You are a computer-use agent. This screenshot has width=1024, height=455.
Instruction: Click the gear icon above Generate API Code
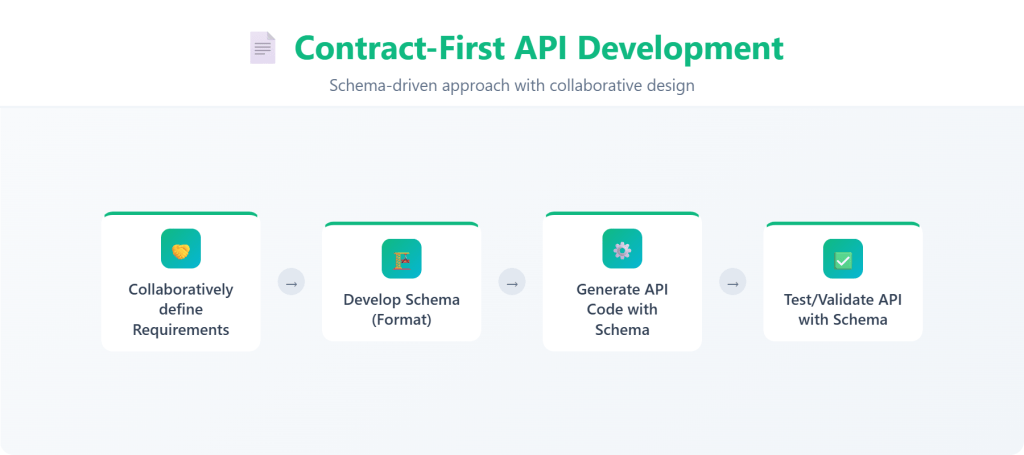[622, 249]
